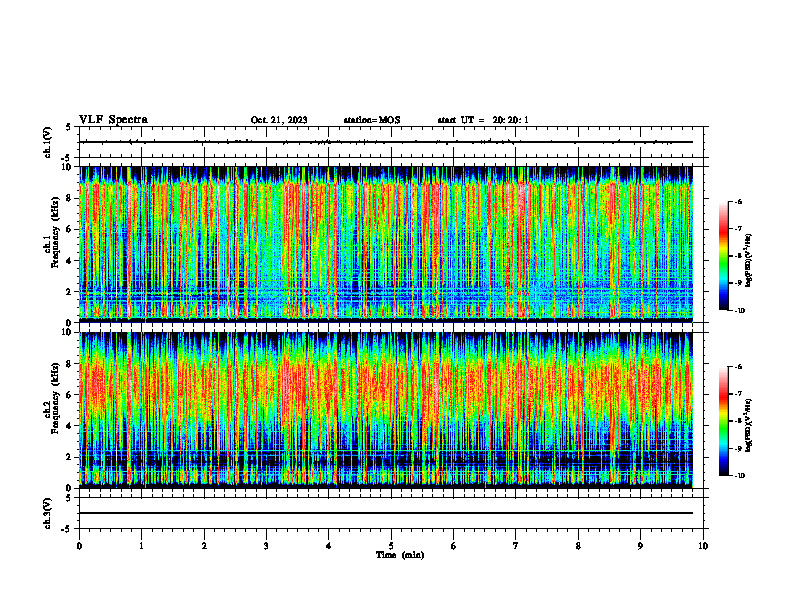
Task: Click the "Time (min)" x-axis label
Action: [400, 555]
